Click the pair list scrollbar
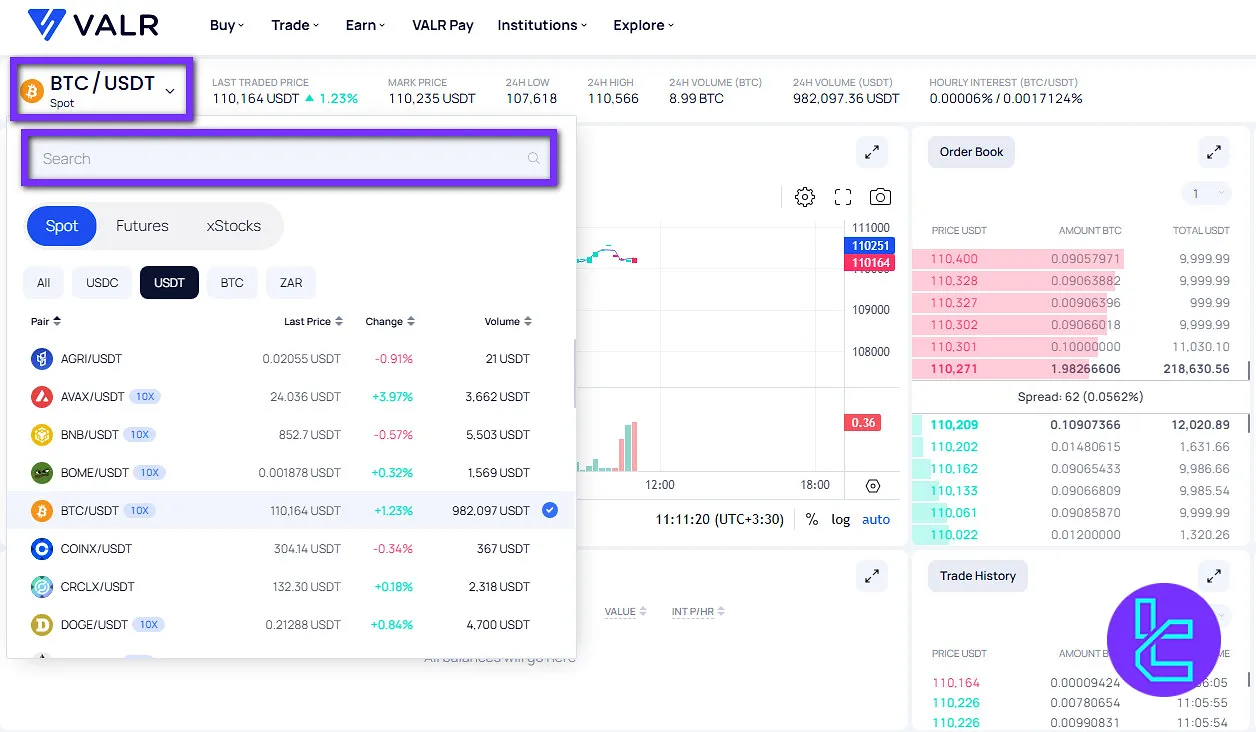 tap(574, 374)
